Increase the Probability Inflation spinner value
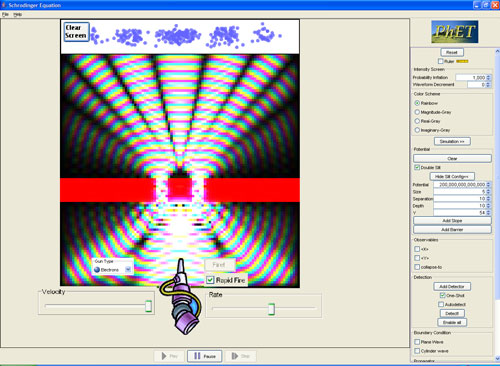The width and height of the screenshot is (500, 366). (488, 76)
